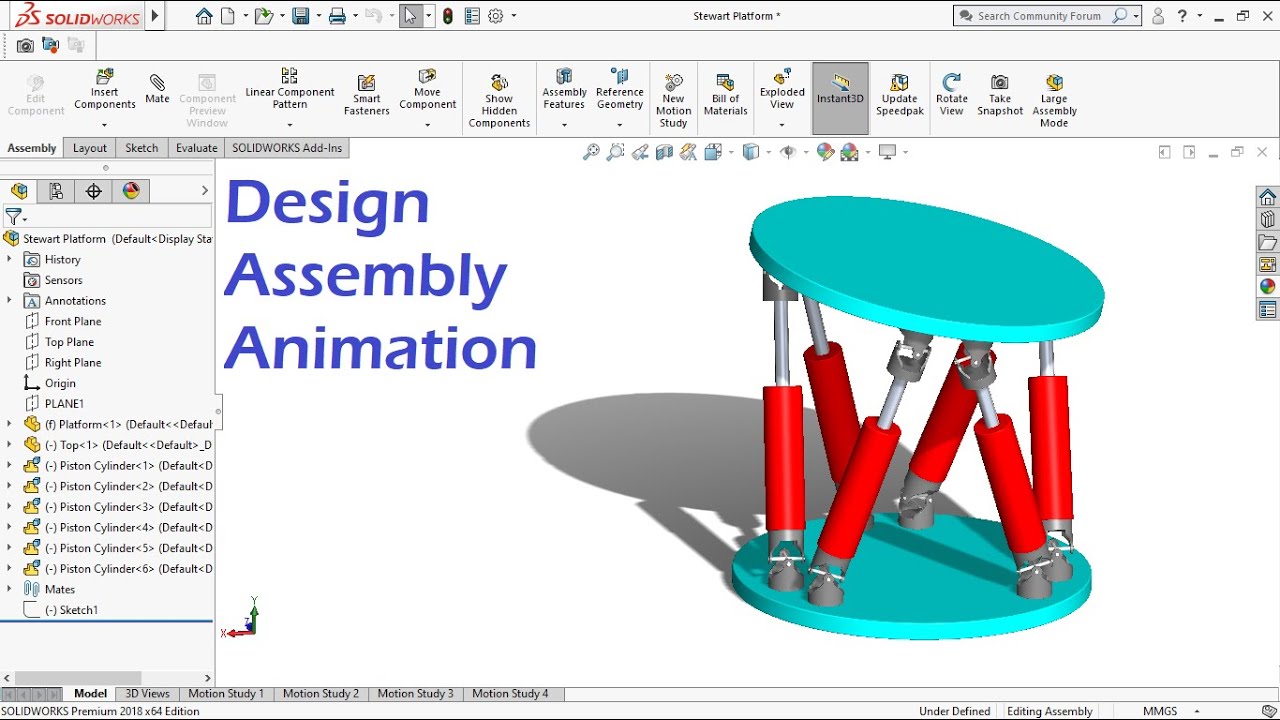Viewport: 1280px width, 720px height.
Task: Click the View Orientation cube icon
Action: pos(713,152)
